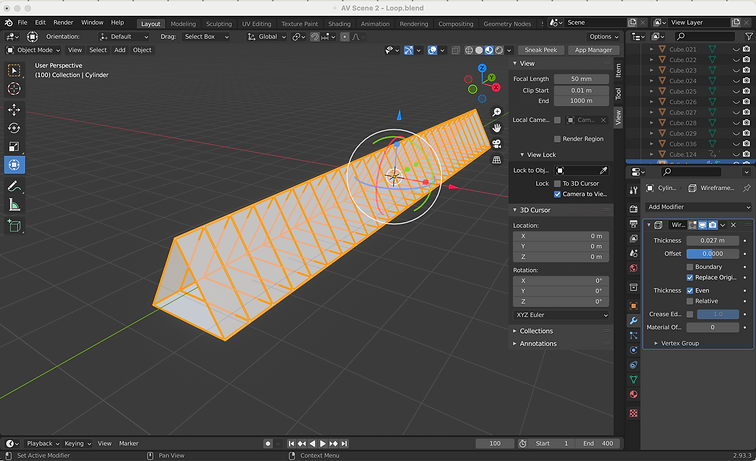
Task: Jump to timeline end frame
Action: (x=344, y=444)
